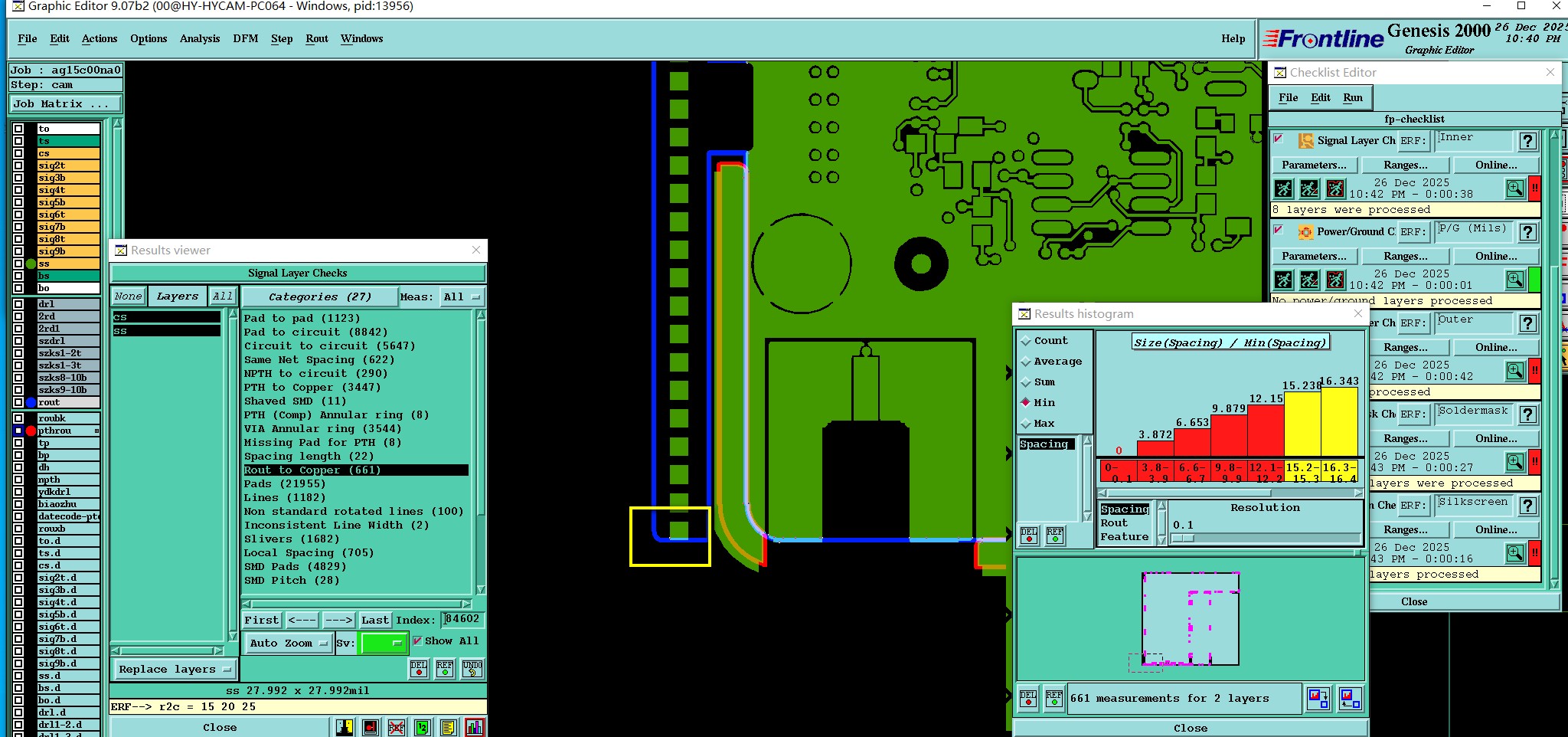
Task: Click All layers button in Results viewer
Action: coord(222,296)
